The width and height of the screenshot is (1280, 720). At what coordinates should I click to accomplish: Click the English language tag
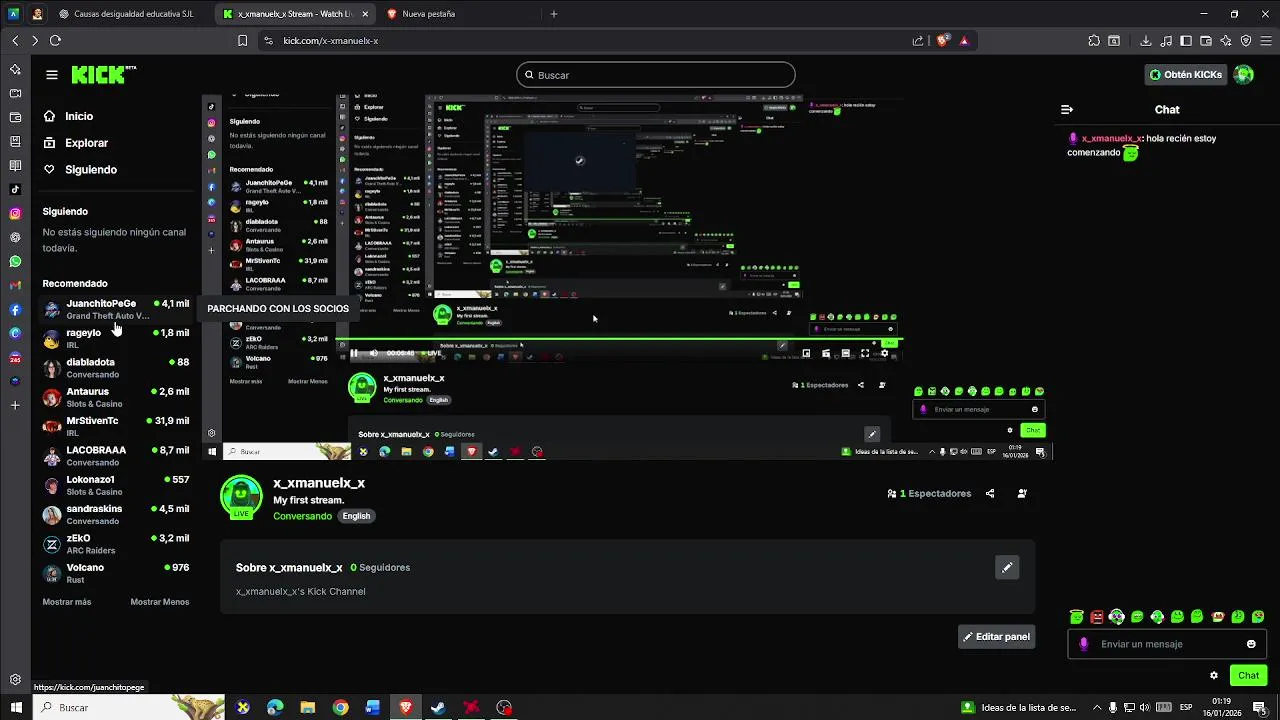[356, 516]
